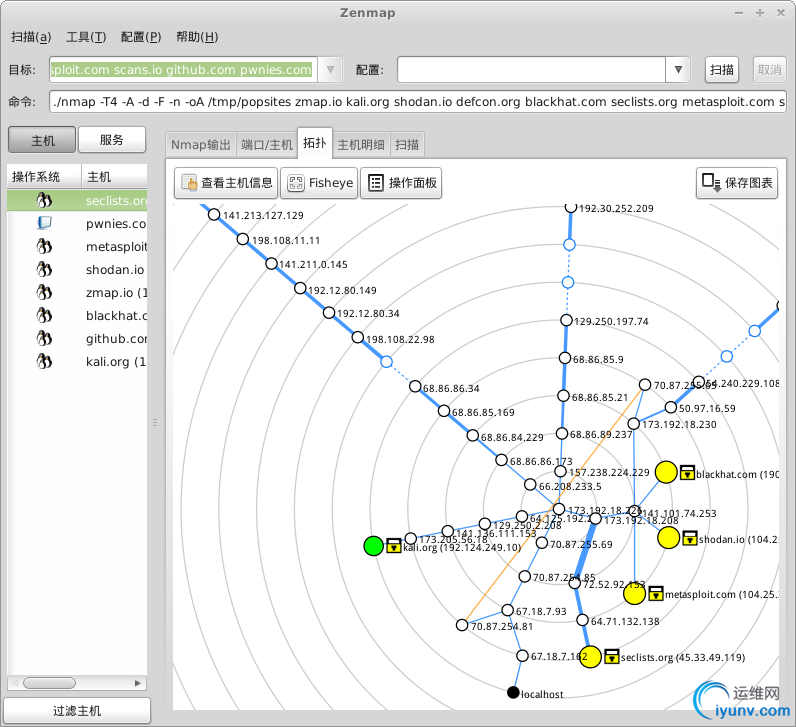Click the penguin icon beside shodan.io
Screen dimensions: 796x727
(x=44, y=269)
